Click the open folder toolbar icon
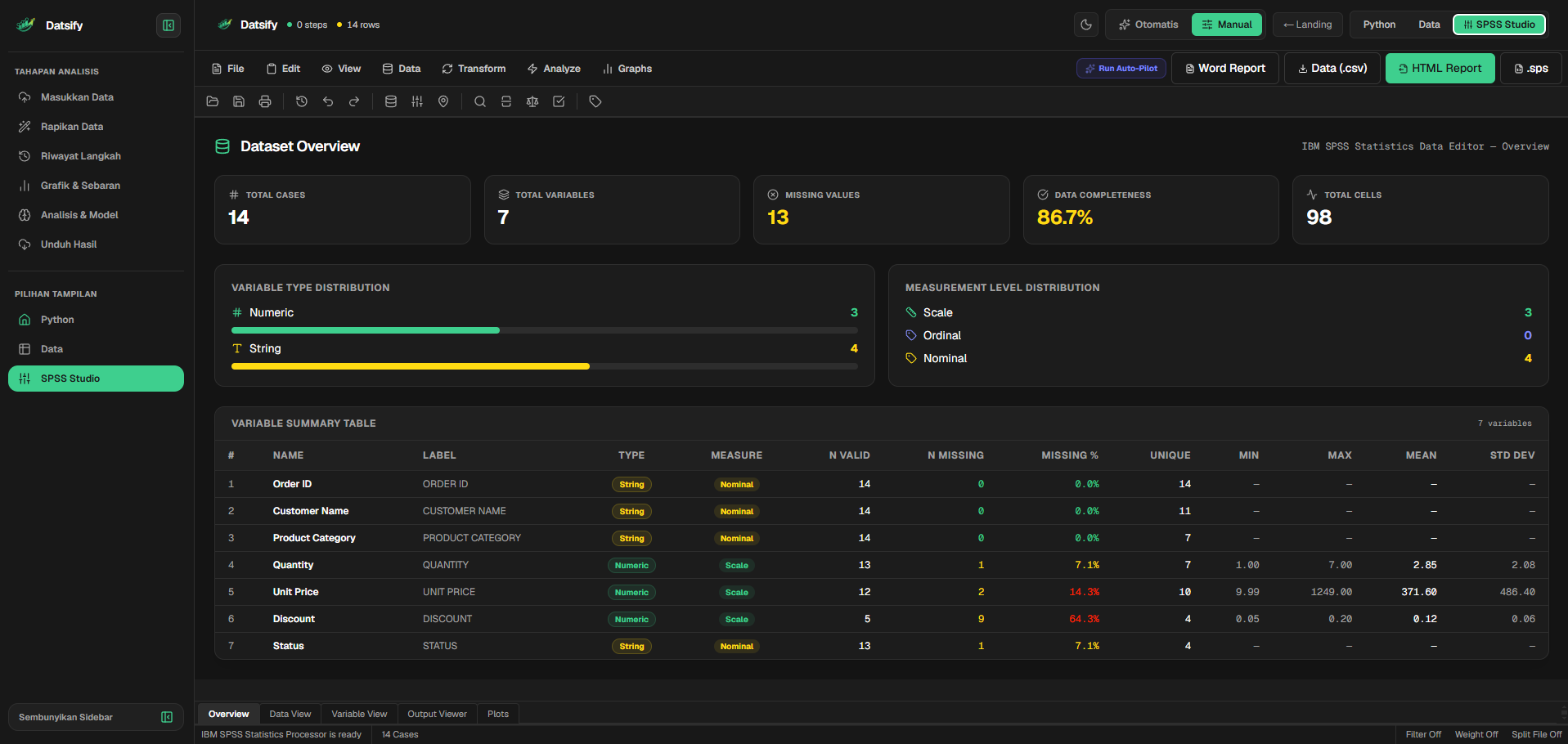 [x=213, y=101]
